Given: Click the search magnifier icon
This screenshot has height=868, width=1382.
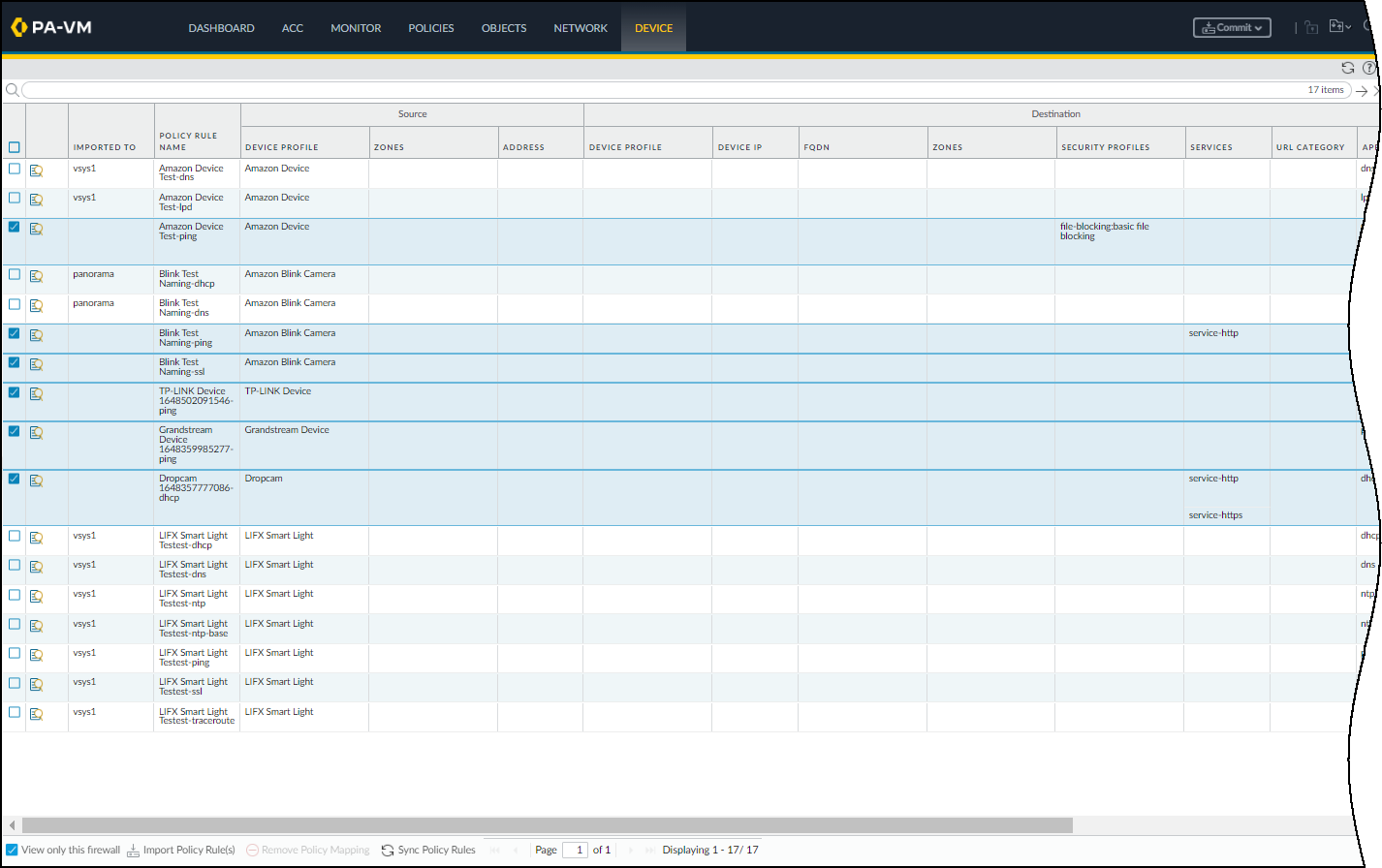Looking at the screenshot, I should (x=12, y=90).
